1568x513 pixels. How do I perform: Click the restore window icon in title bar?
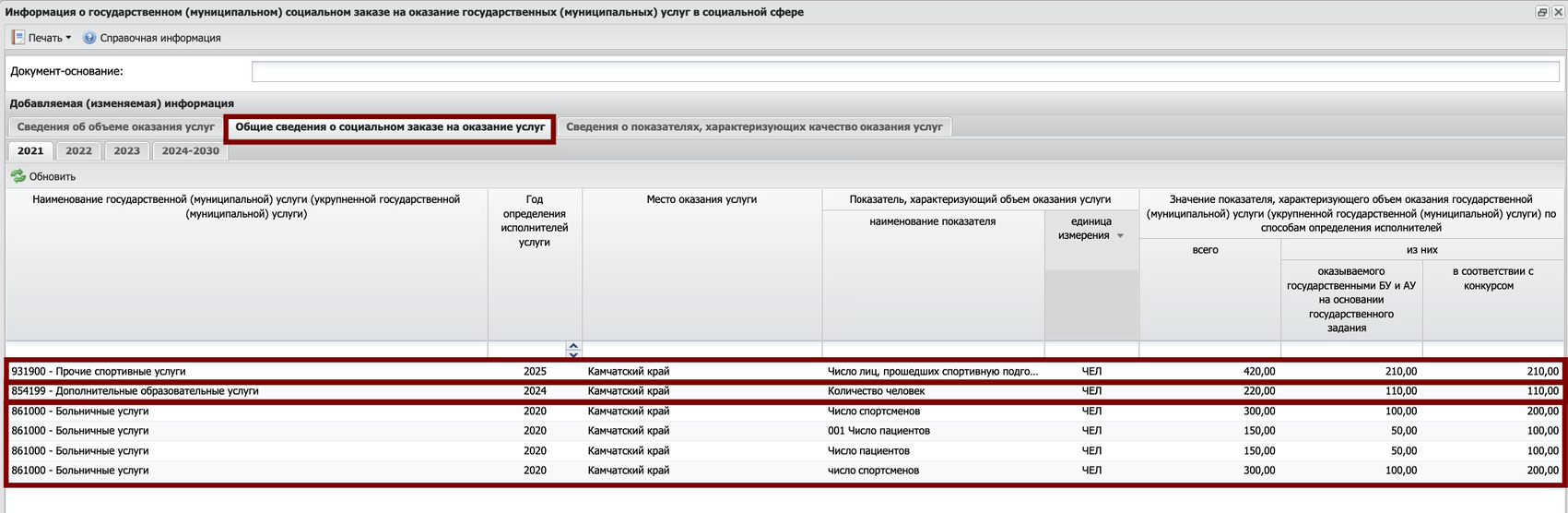pyautogui.click(x=1541, y=12)
